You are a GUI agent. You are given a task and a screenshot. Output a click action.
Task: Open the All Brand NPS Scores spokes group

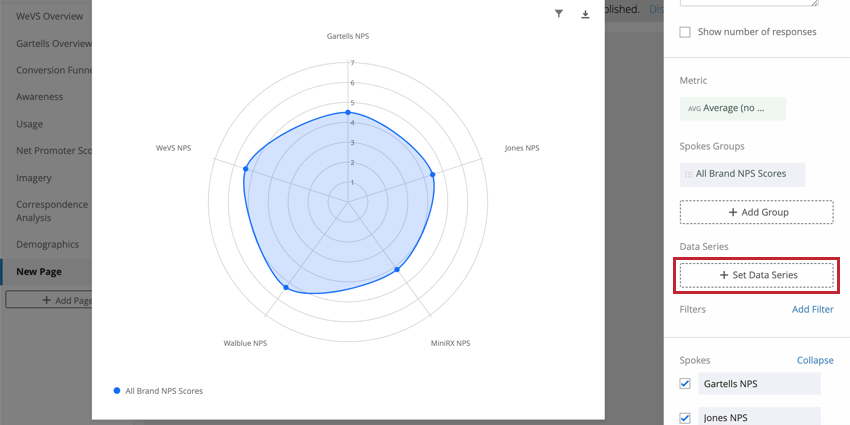[x=742, y=175]
